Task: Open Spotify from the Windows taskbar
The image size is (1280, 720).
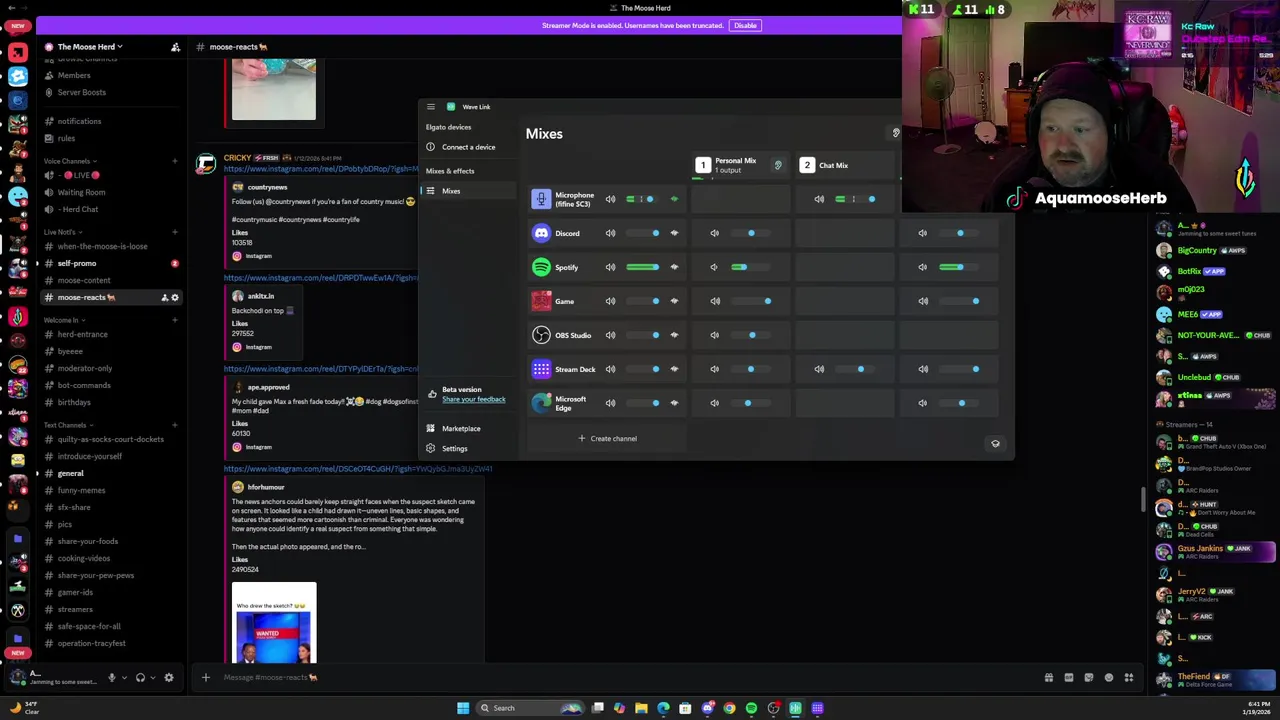Action: click(751, 708)
